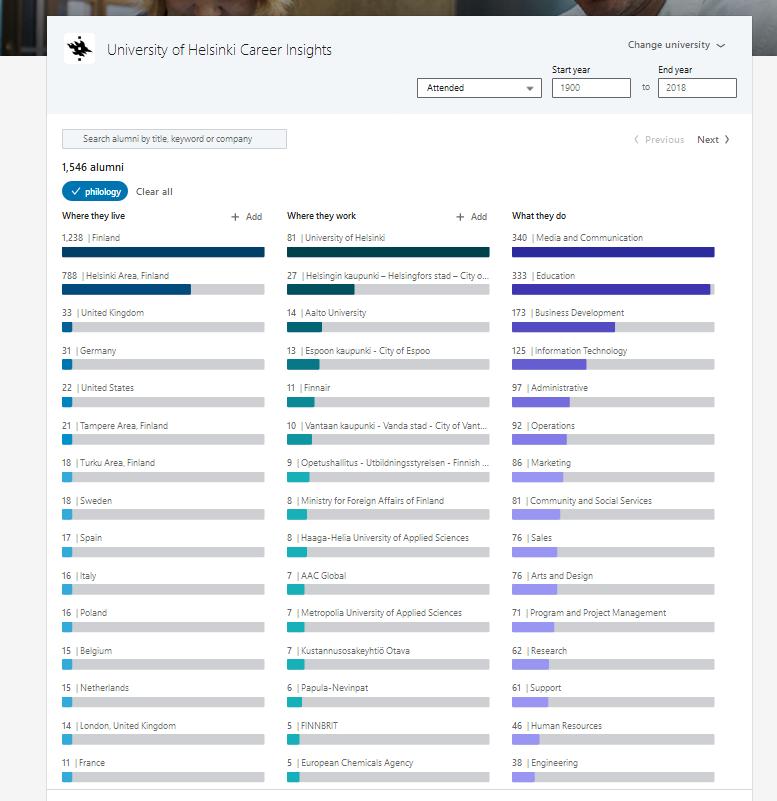The width and height of the screenshot is (777, 801).
Task: Select Sweden location row
Action: pos(163,508)
